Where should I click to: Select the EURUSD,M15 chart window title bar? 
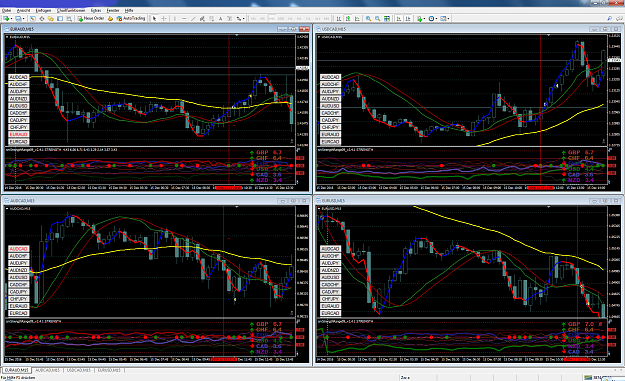(x=468, y=200)
